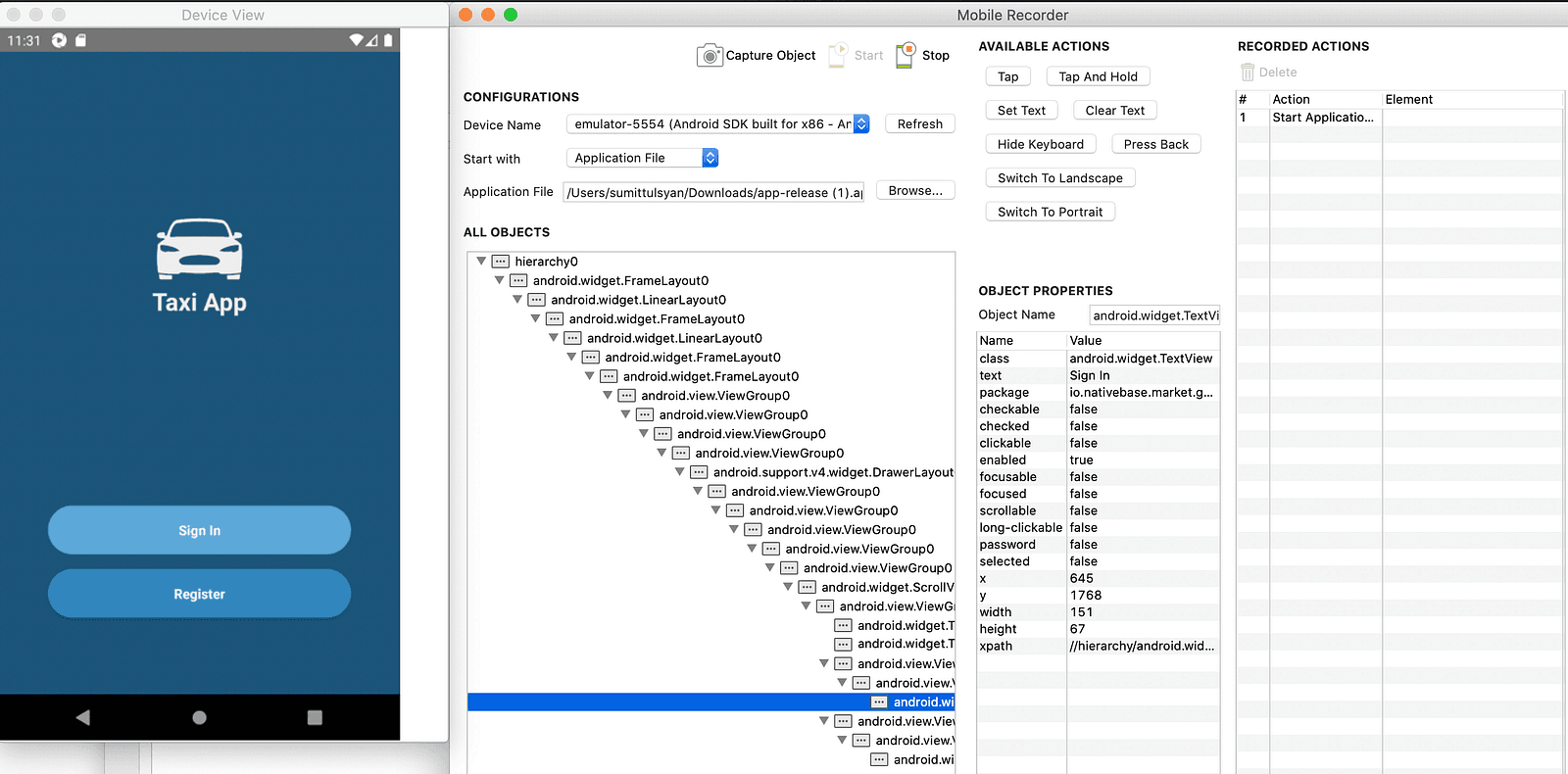Viewport: 1568px width, 774px height.
Task: Click the Application File path field
Action: click(x=714, y=192)
